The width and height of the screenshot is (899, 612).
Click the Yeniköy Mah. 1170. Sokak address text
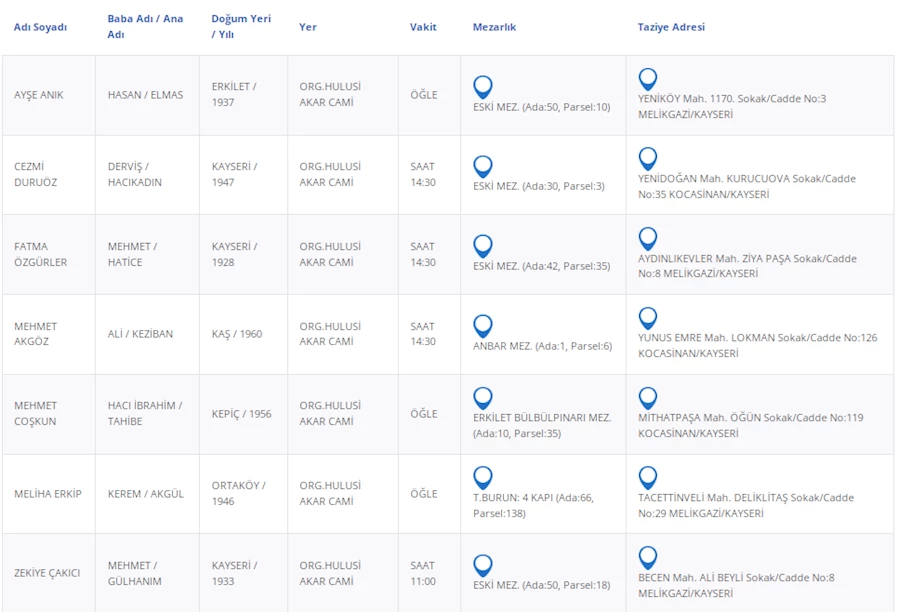(731, 99)
